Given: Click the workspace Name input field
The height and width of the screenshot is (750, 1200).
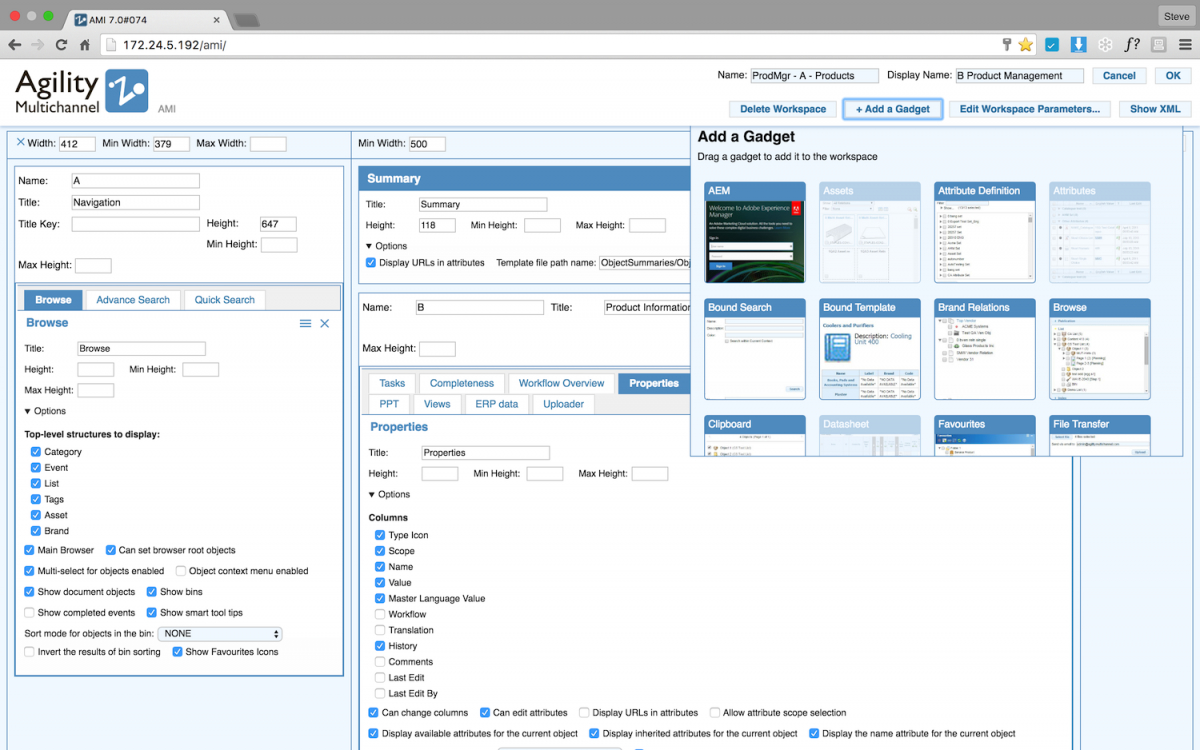Looking at the screenshot, I should (x=812, y=75).
